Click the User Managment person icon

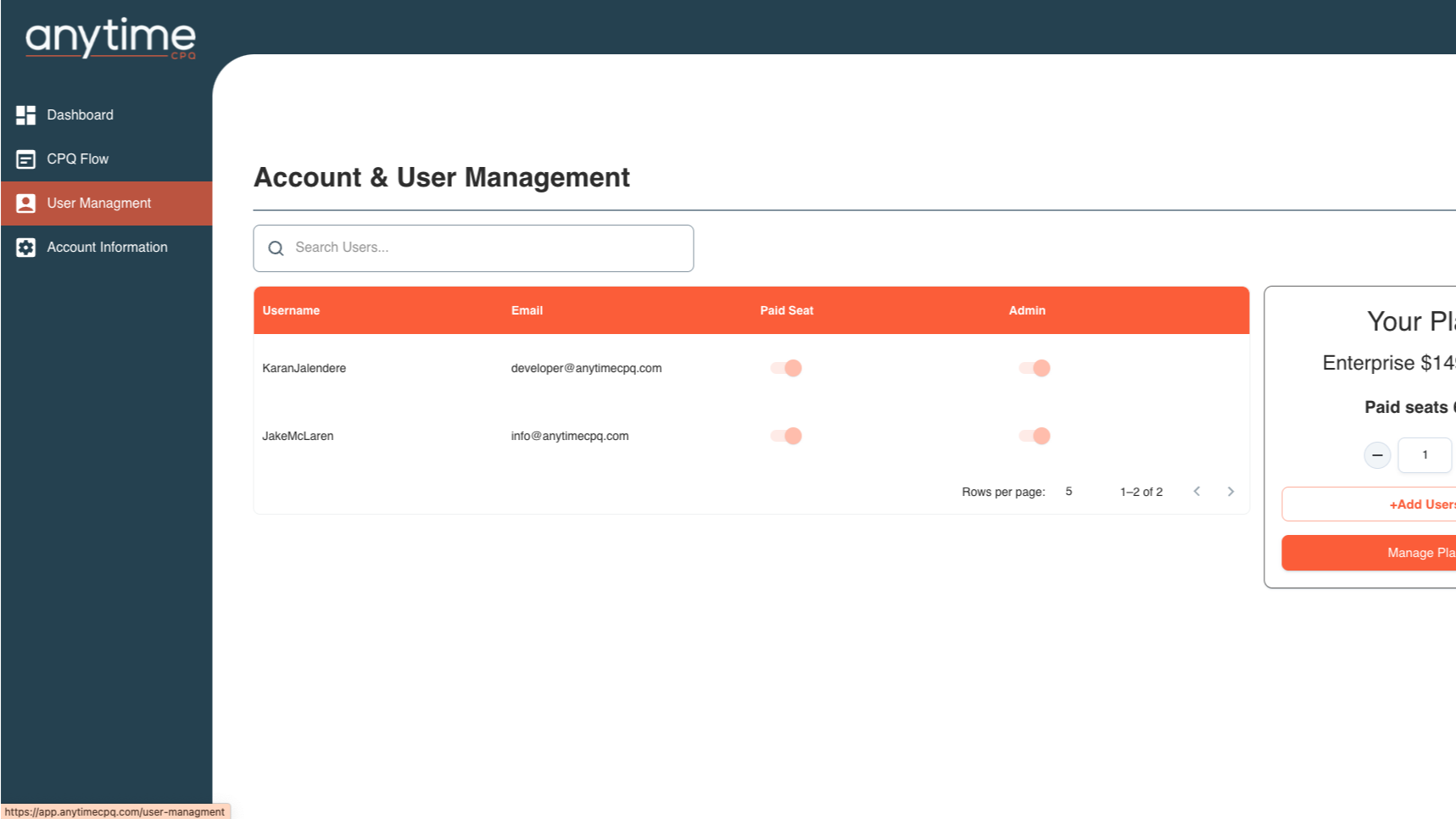25,203
